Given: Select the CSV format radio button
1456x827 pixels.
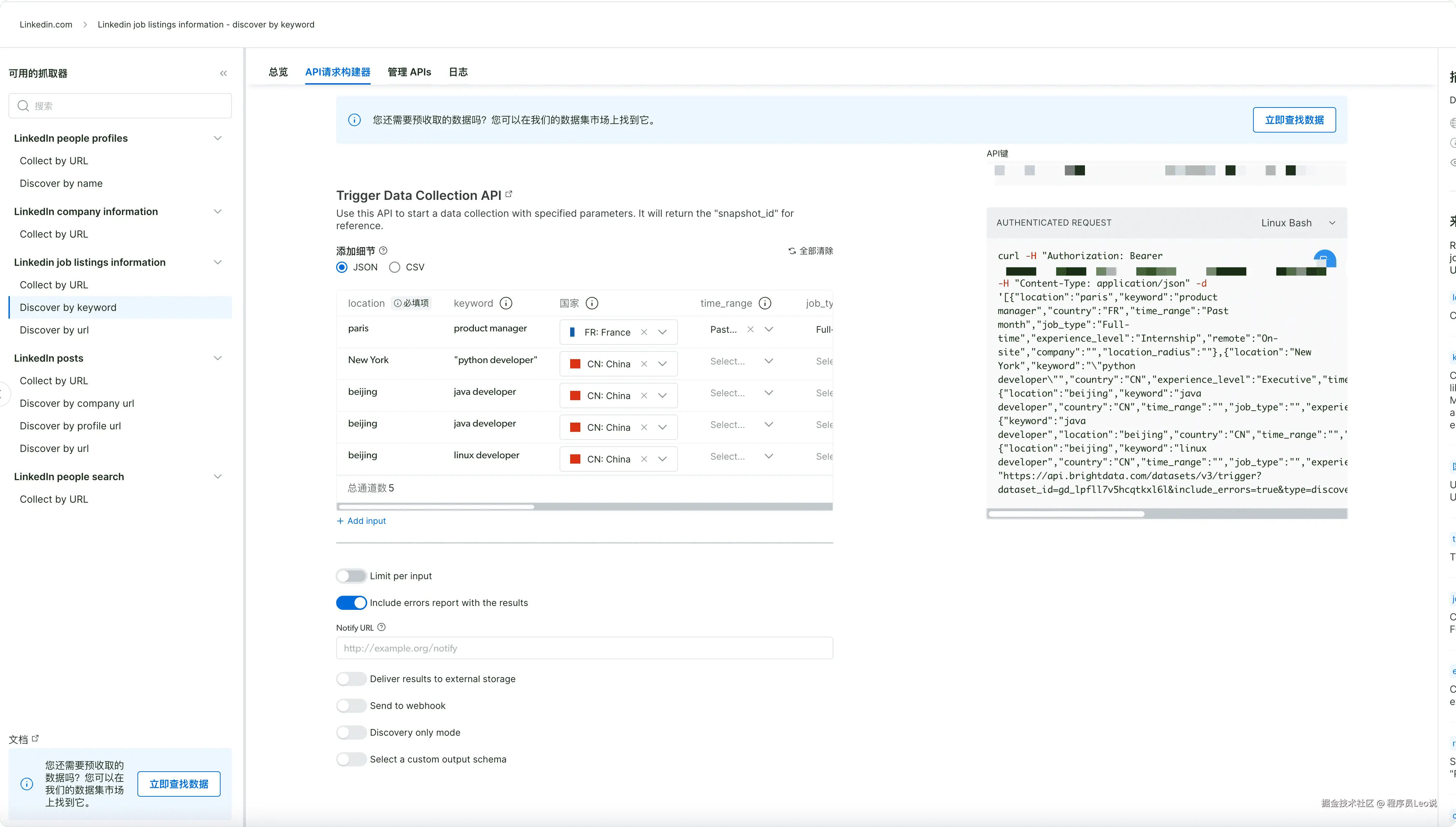Looking at the screenshot, I should pos(395,268).
